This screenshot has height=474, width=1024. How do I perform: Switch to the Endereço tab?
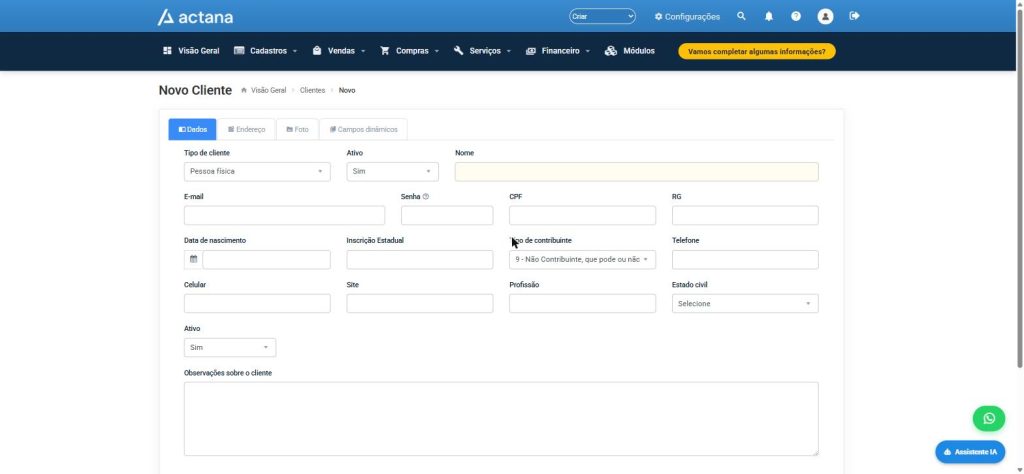pos(247,129)
